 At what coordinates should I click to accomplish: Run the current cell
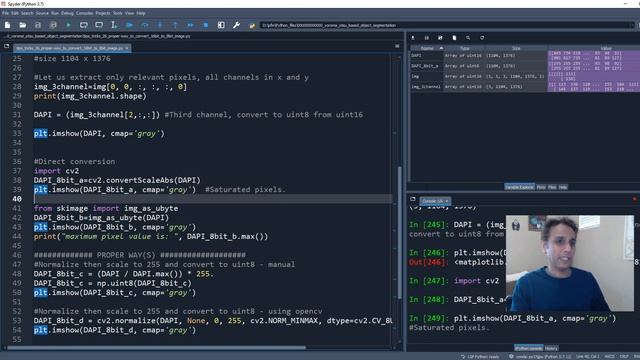[x=84, y=25]
